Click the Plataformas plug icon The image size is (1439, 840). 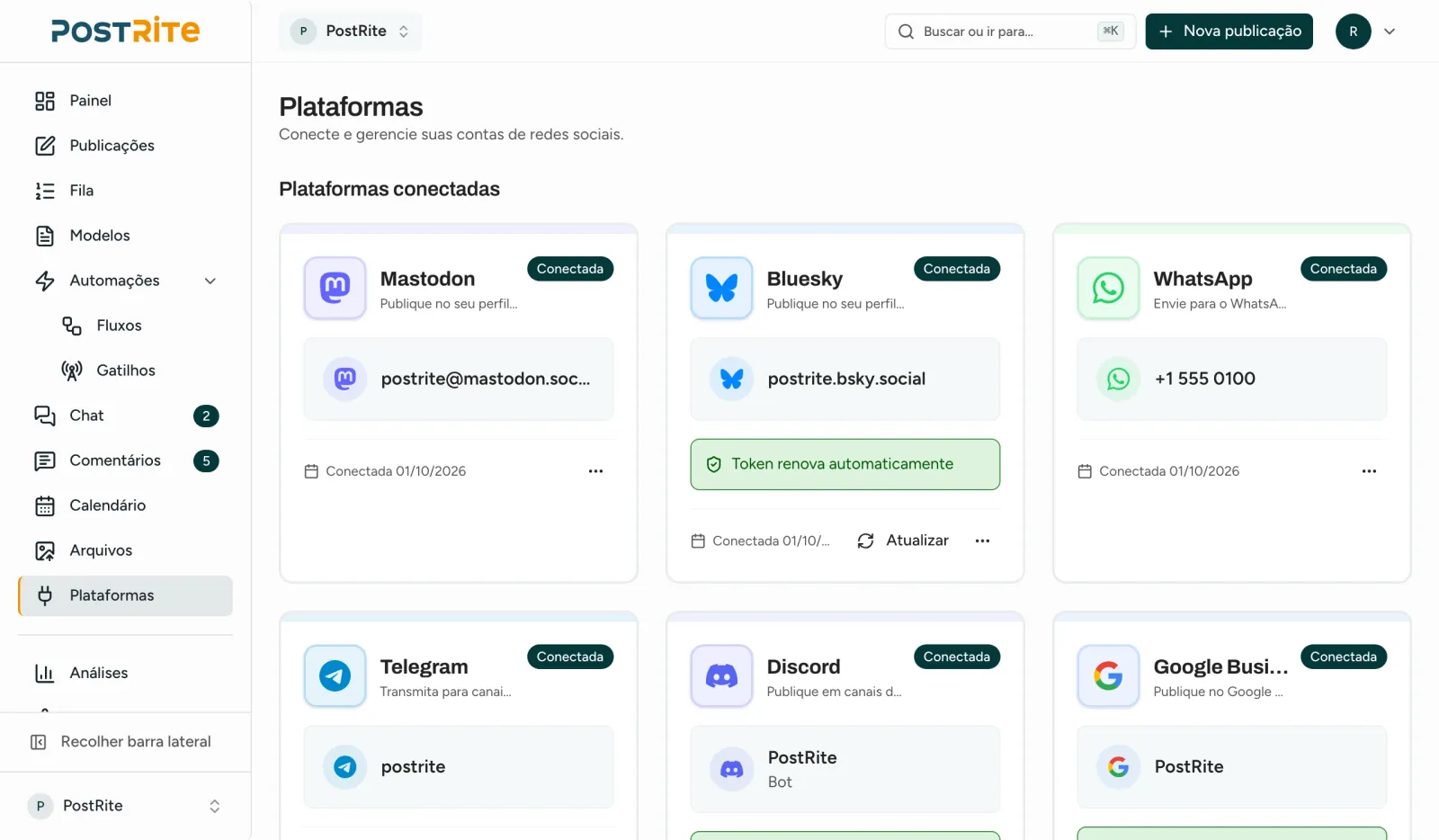[x=45, y=595]
